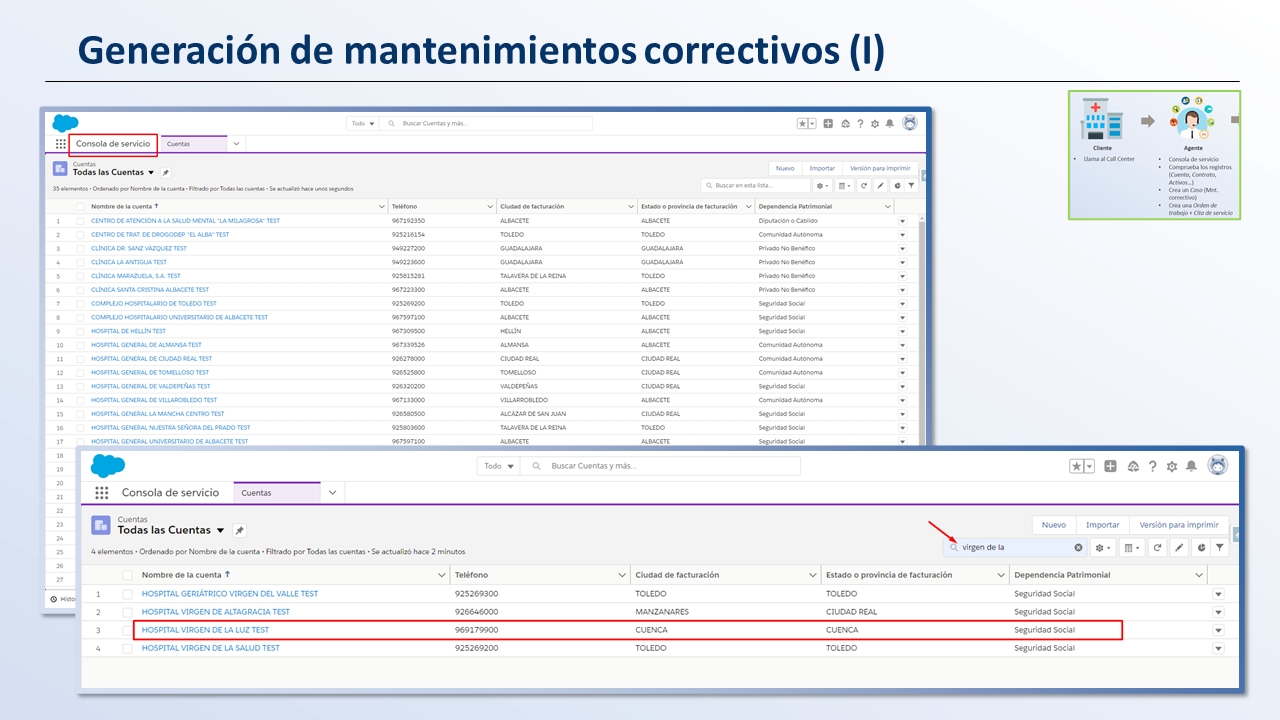Screen dimensions: 1280x720
Task: Click the Cliente and Agente flow diagram thumbnail
Action: 1154,155
